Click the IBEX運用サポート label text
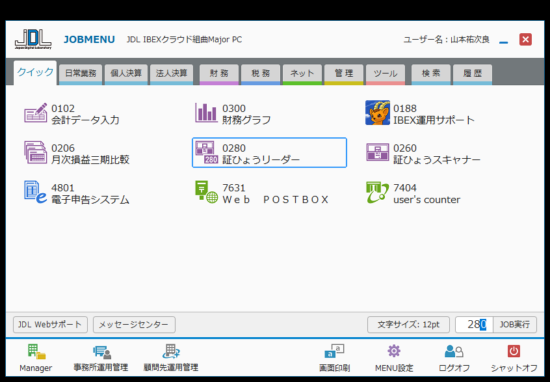The width and height of the screenshot is (550, 382). coord(434,120)
